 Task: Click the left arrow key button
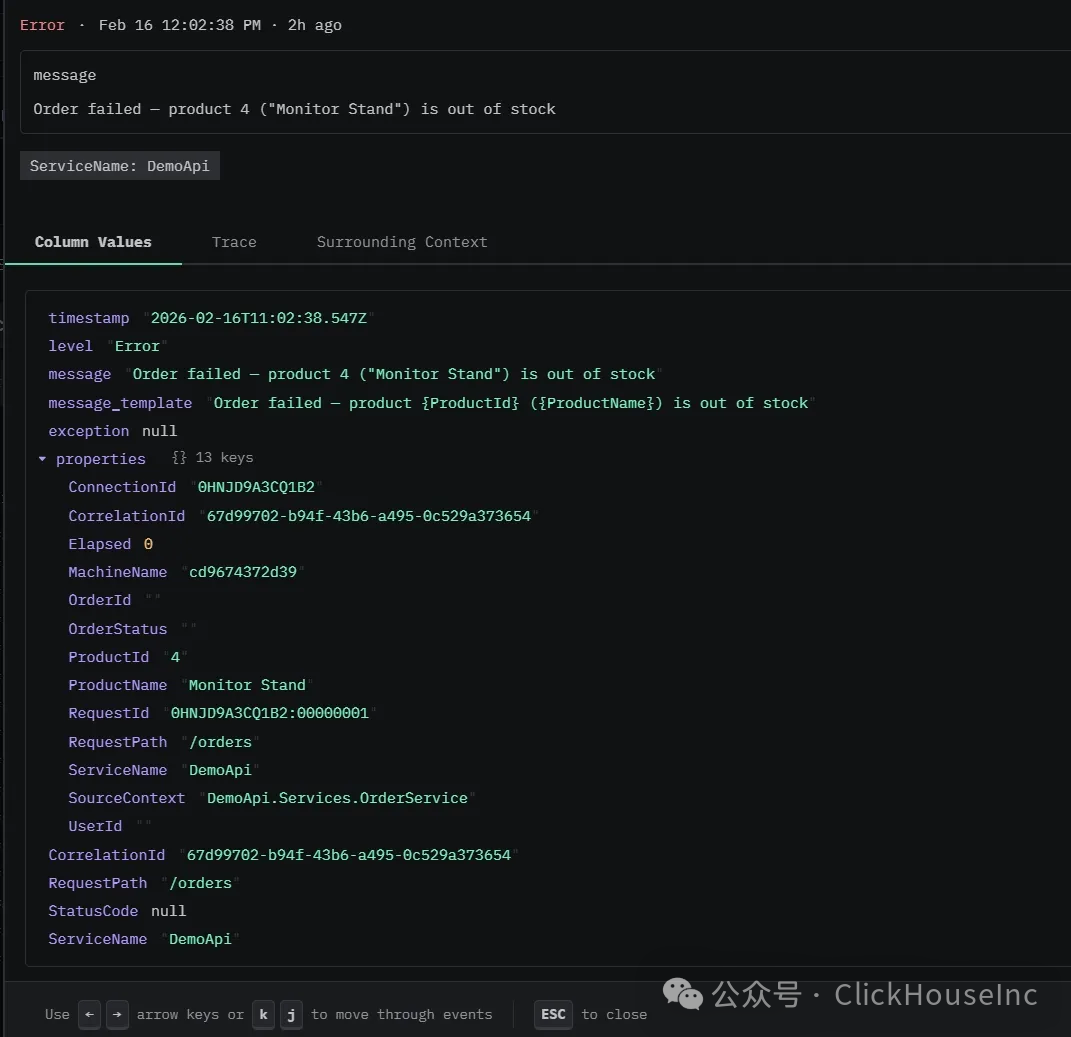[x=89, y=1014]
